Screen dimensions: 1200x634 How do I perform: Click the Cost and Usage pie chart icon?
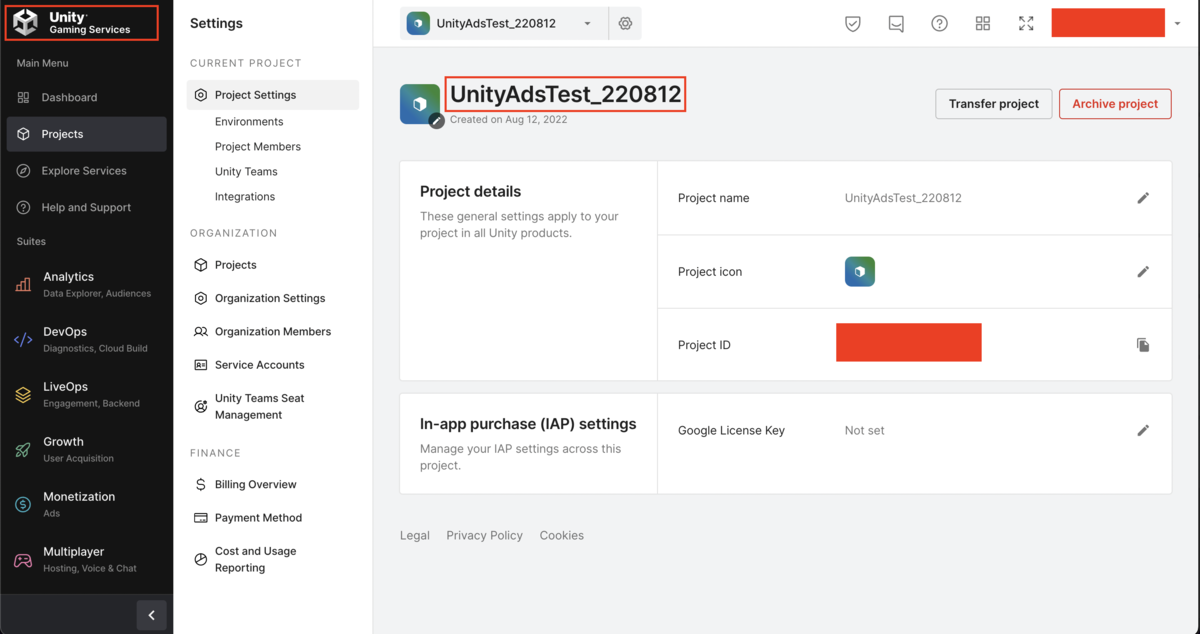(x=201, y=559)
